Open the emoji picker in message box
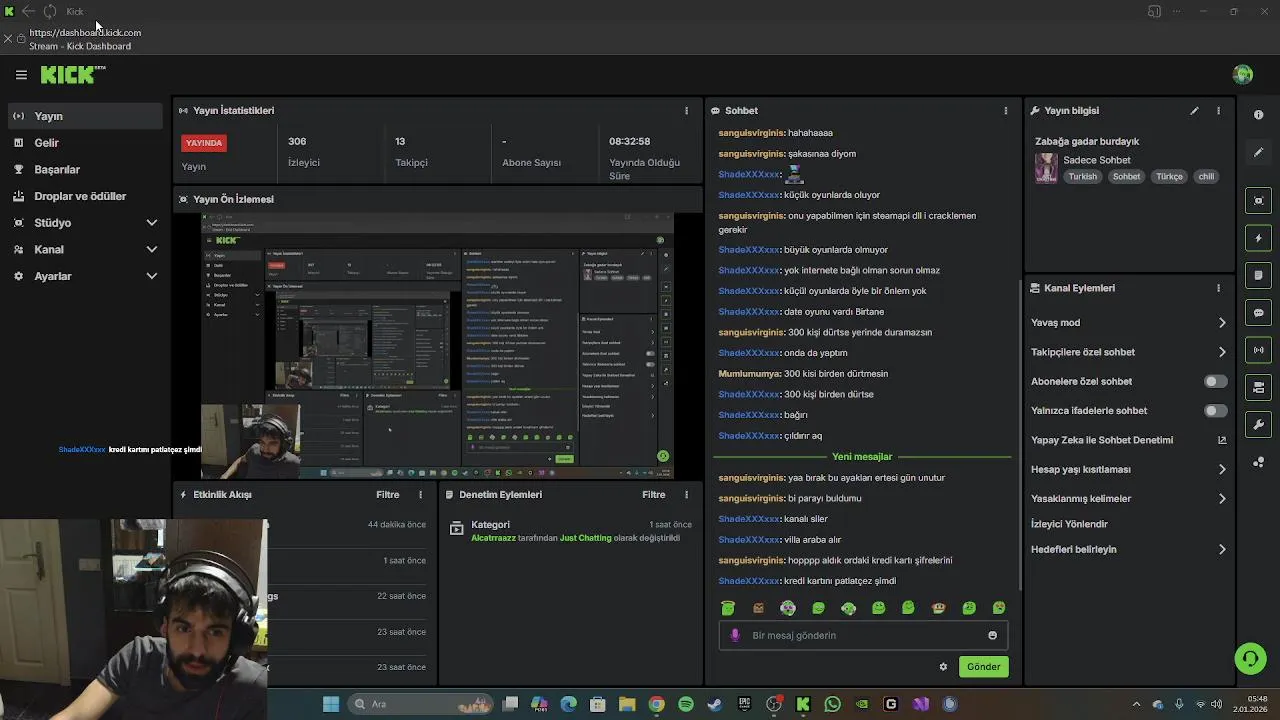The width and height of the screenshot is (1280, 720). click(x=992, y=635)
